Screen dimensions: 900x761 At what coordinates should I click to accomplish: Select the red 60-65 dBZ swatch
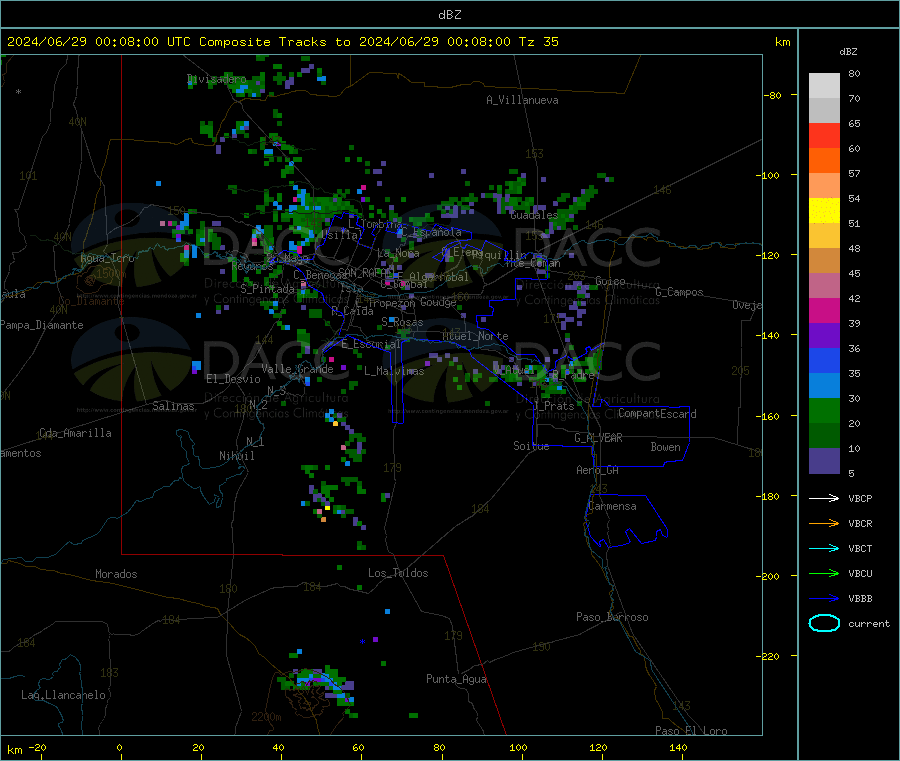click(x=824, y=135)
